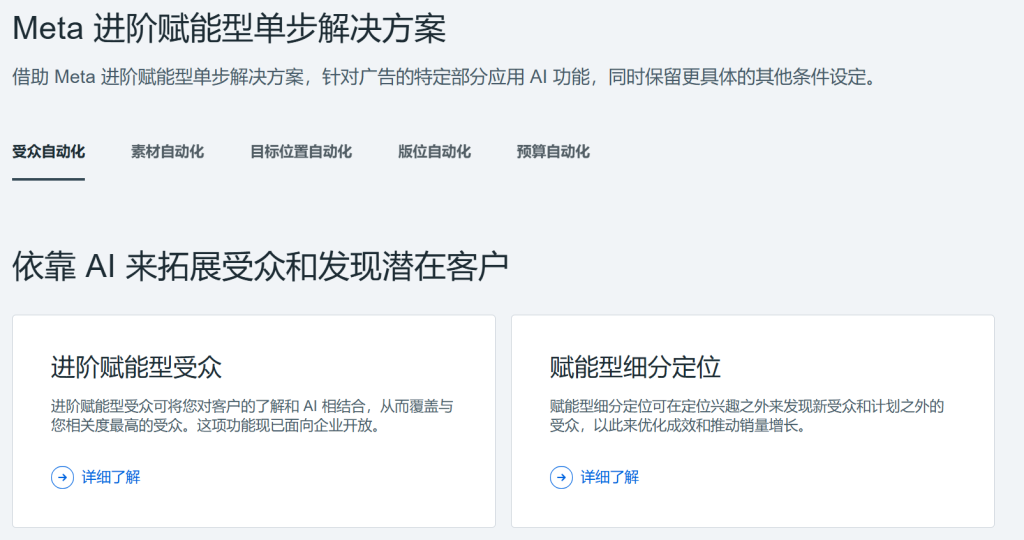
Task: Click arrow icon in 赋能型细分定位 card
Action: click(562, 477)
